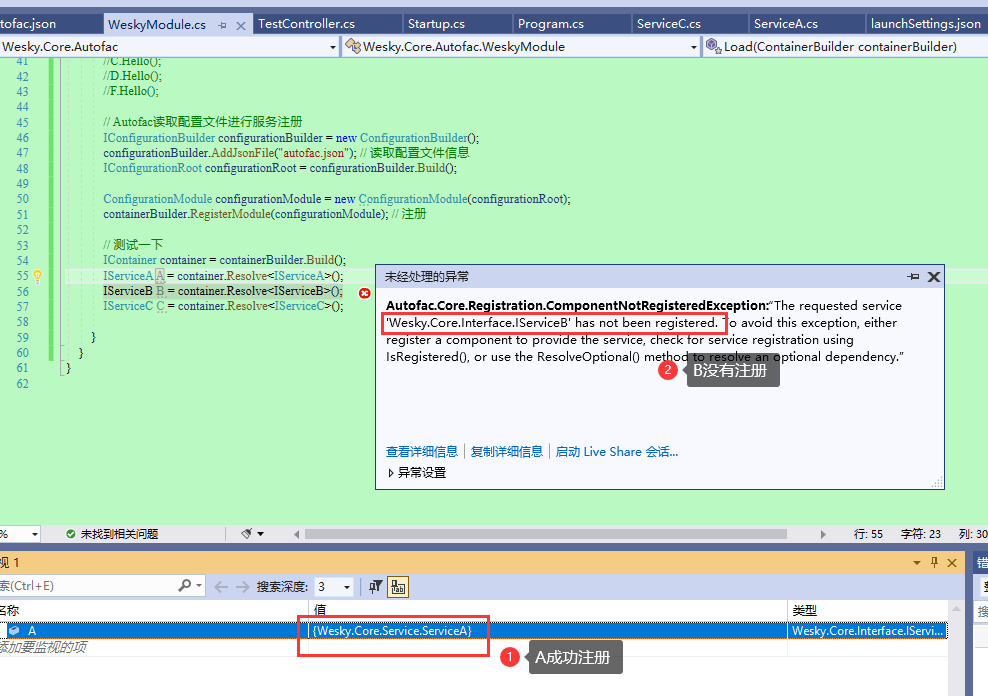Open the Wesky.Core.Autofac namespace dropdown
The width and height of the screenshot is (988, 696).
pyautogui.click(x=333, y=46)
